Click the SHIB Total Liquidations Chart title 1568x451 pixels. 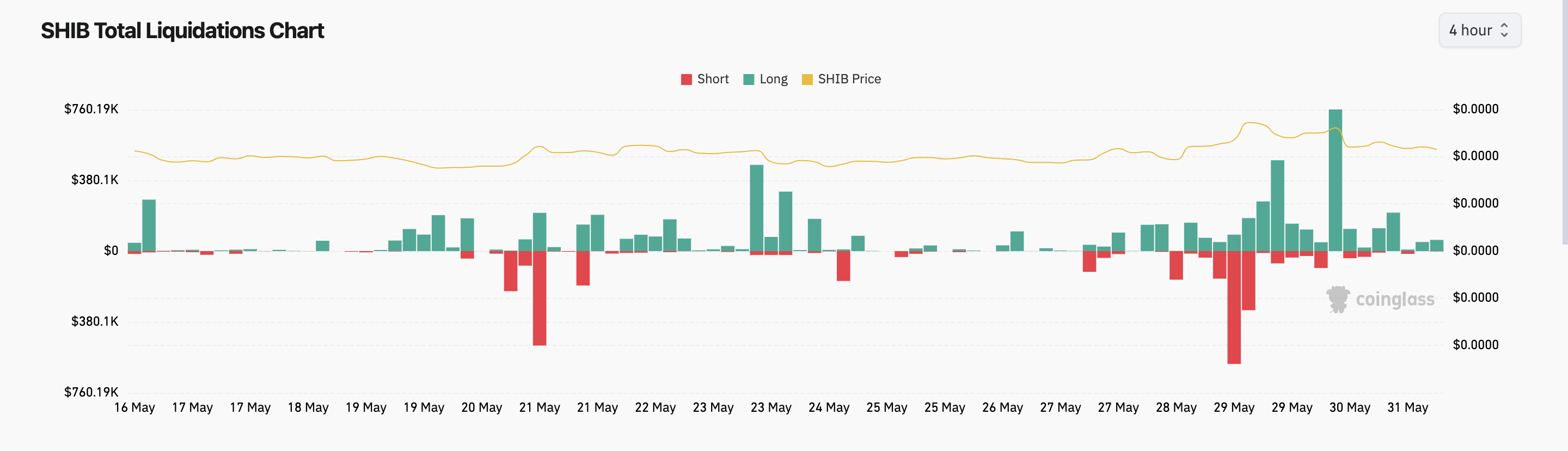(x=182, y=31)
